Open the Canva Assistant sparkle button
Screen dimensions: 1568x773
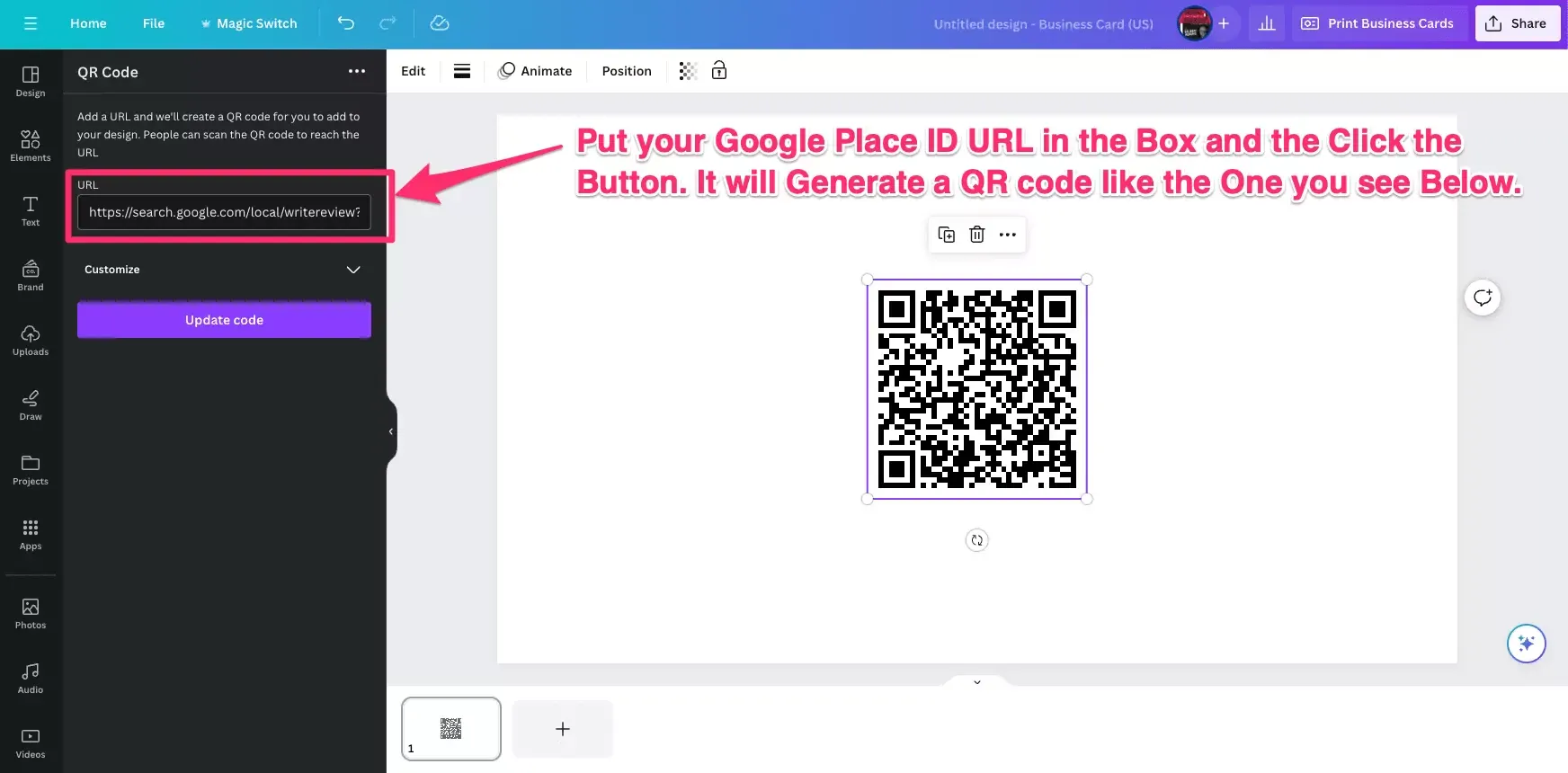pyautogui.click(x=1526, y=644)
